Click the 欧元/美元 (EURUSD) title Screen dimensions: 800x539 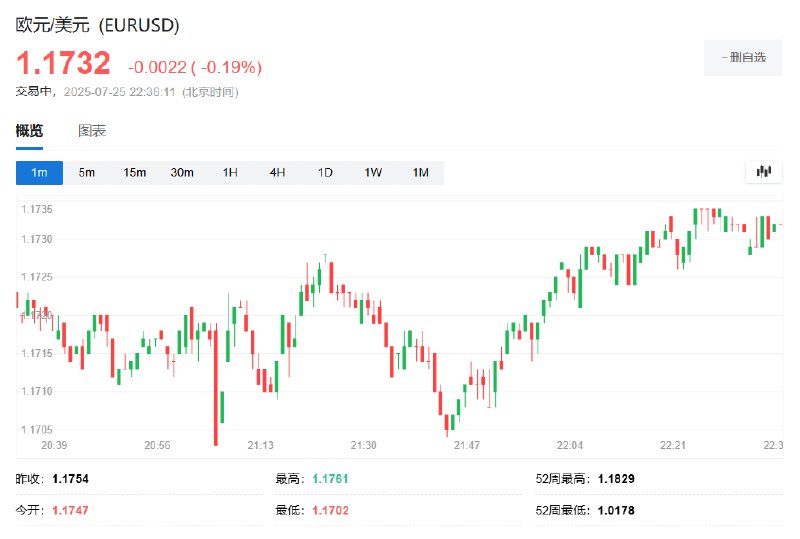tap(97, 25)
